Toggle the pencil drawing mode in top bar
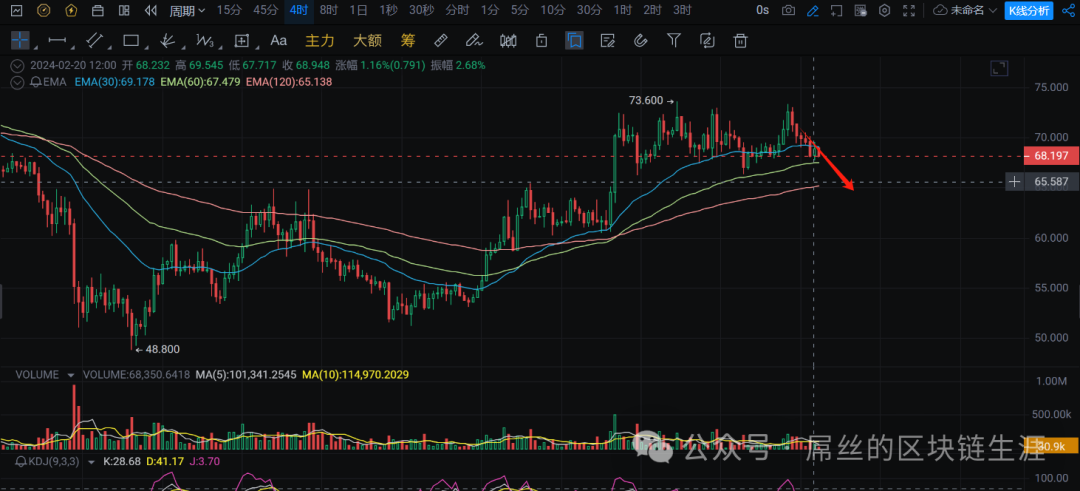Screen dimensions: 1080x491 [x=813, y=10]
